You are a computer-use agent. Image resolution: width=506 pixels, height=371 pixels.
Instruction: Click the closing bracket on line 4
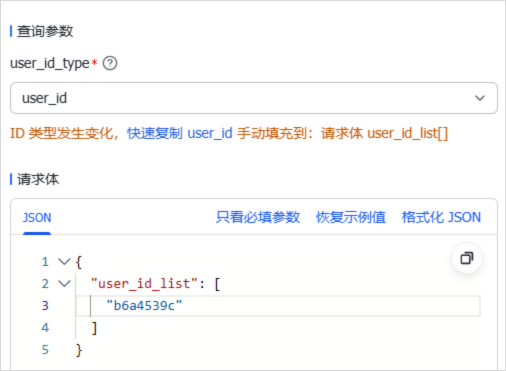click(95, 328)
